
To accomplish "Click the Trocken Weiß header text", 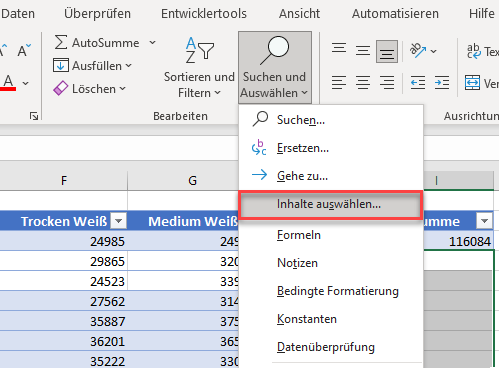I will coord(64,221).
